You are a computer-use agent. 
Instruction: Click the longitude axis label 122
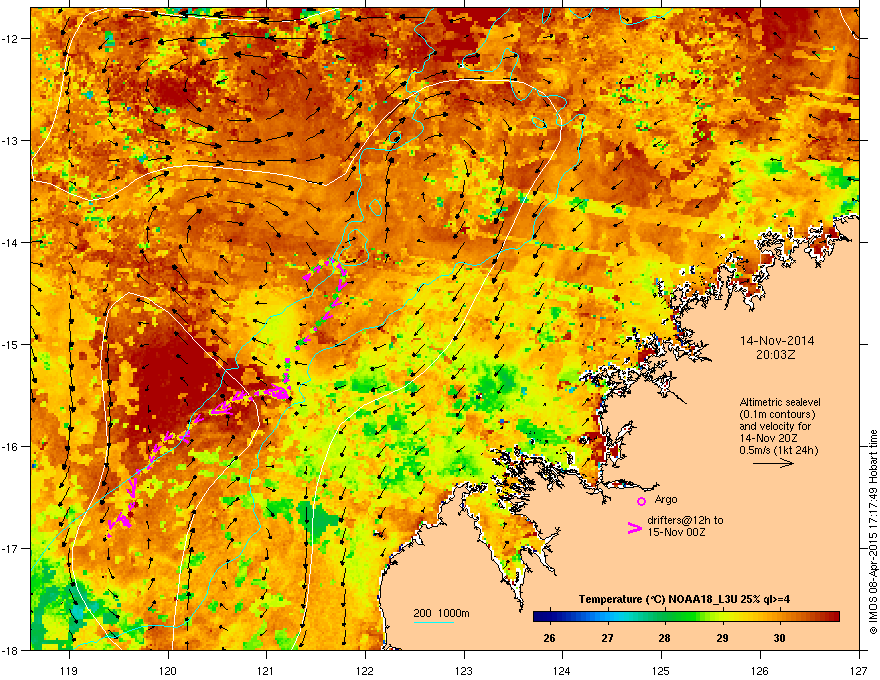coord(365,670)
